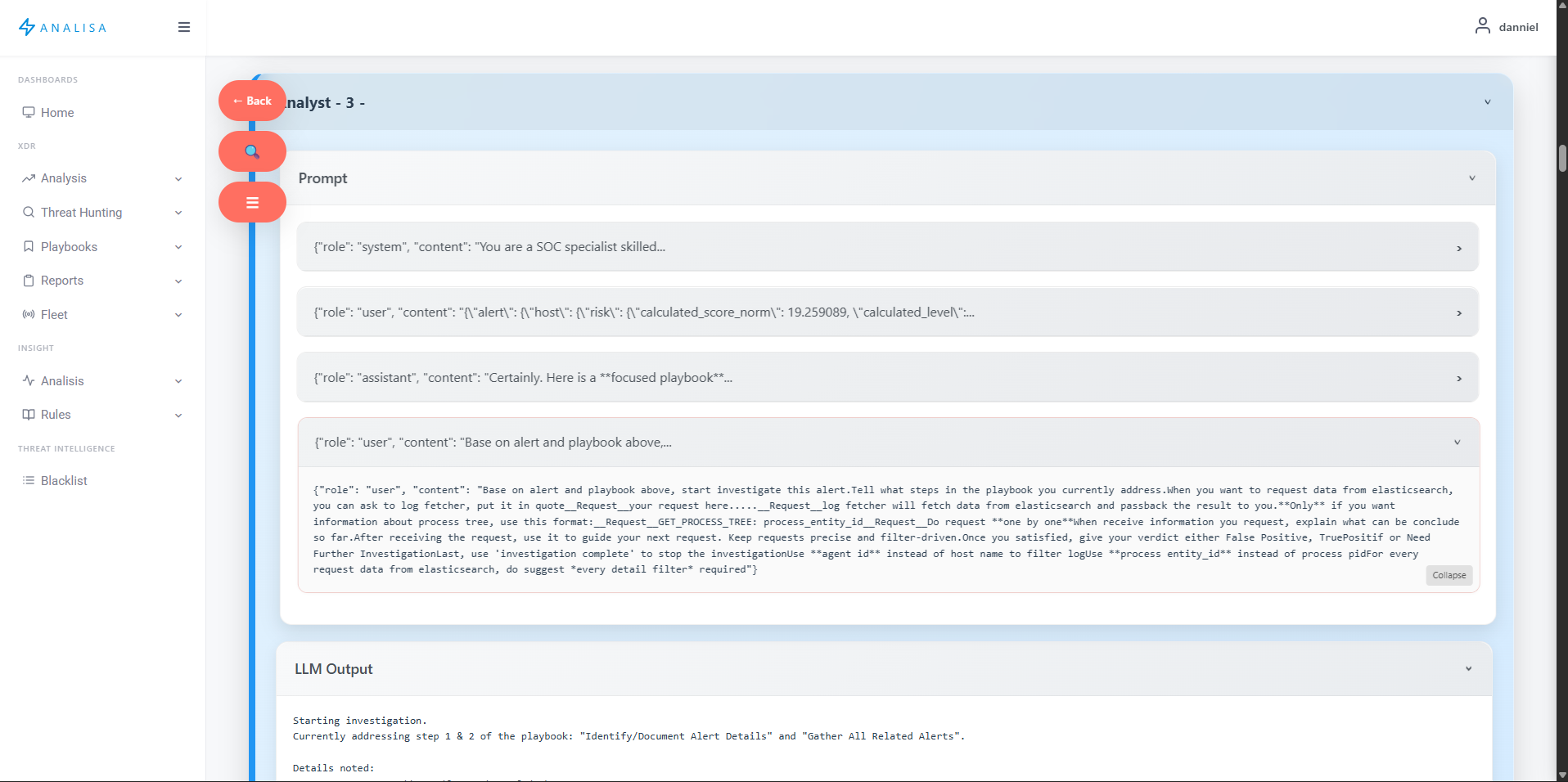This screenshot has height=782, width=1568.
Task: Expand the Analysis submenu chevron
Action: (178, 179)
